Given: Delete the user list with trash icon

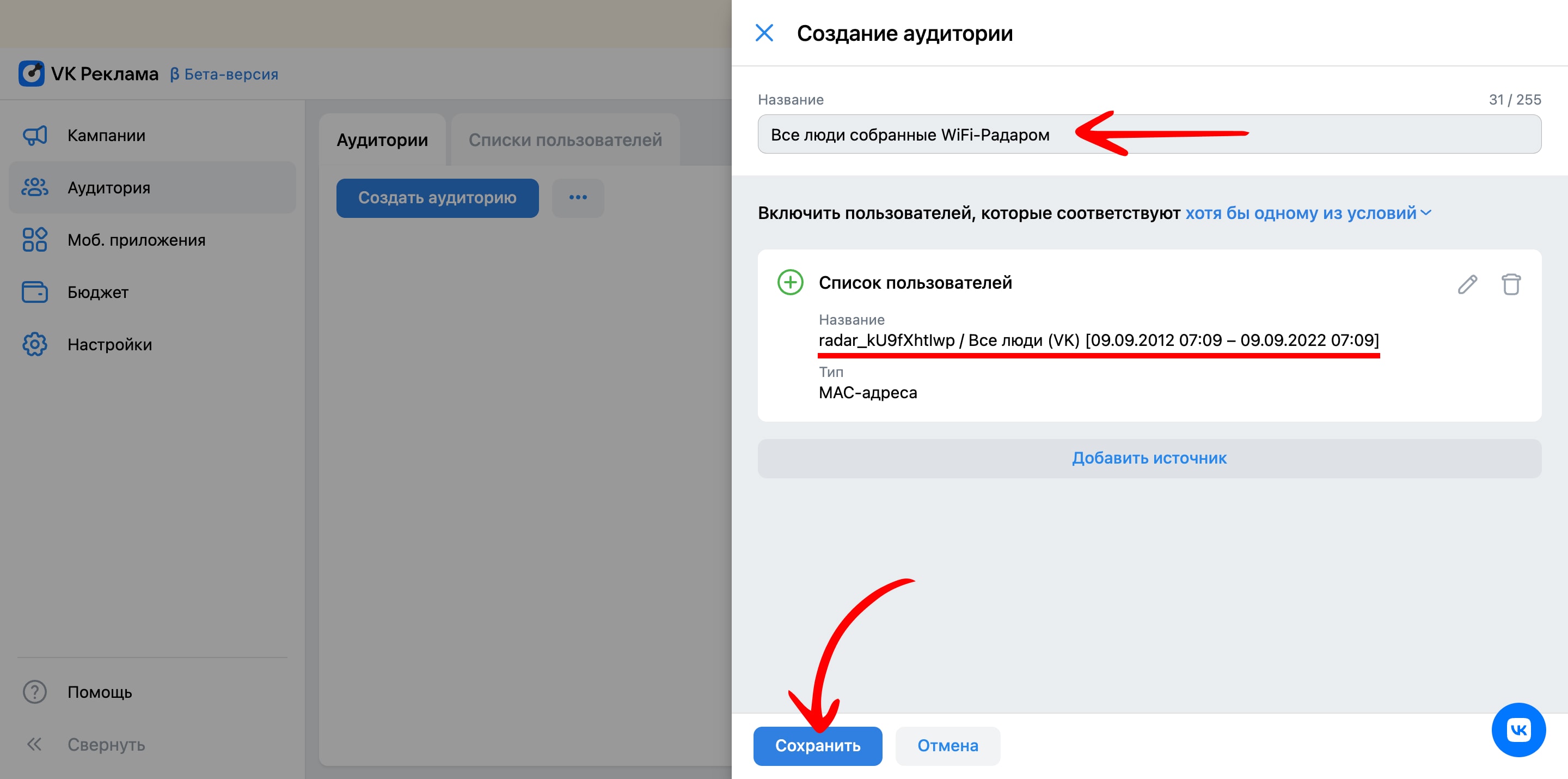Looking at the screenshot, I should [x=1511, y=284].
